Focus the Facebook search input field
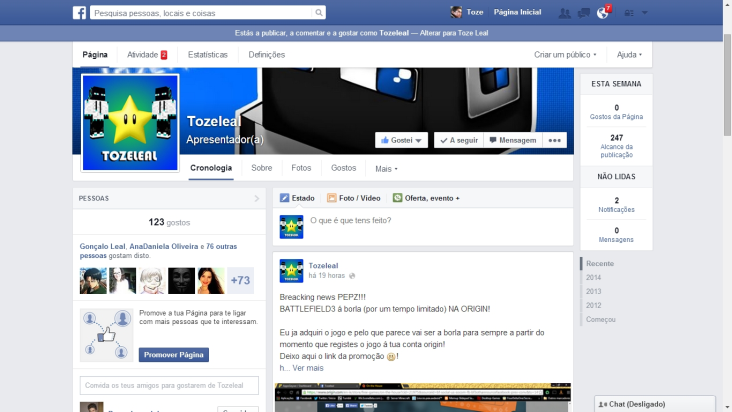Image resolution: width=732 pixels, height=412 pixels. pos(201,13)
